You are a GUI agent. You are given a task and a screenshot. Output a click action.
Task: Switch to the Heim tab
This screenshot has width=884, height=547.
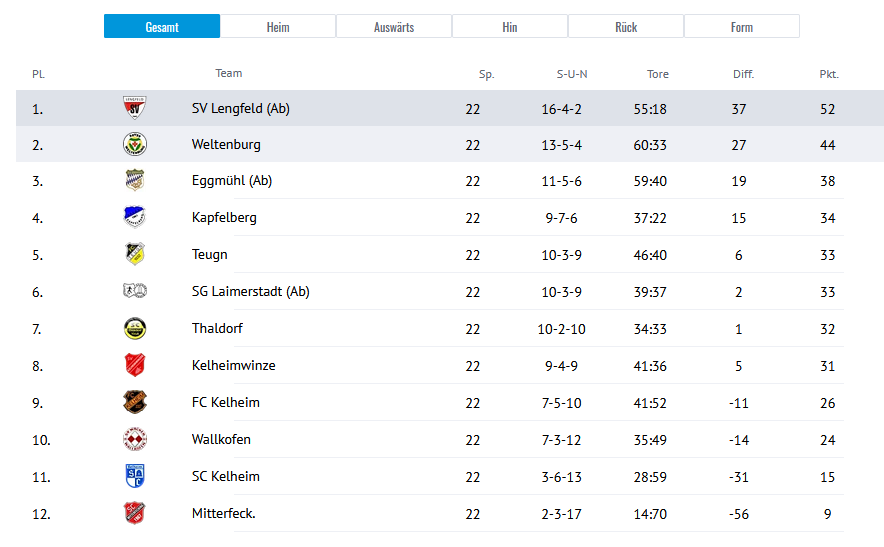click(278, 27)
